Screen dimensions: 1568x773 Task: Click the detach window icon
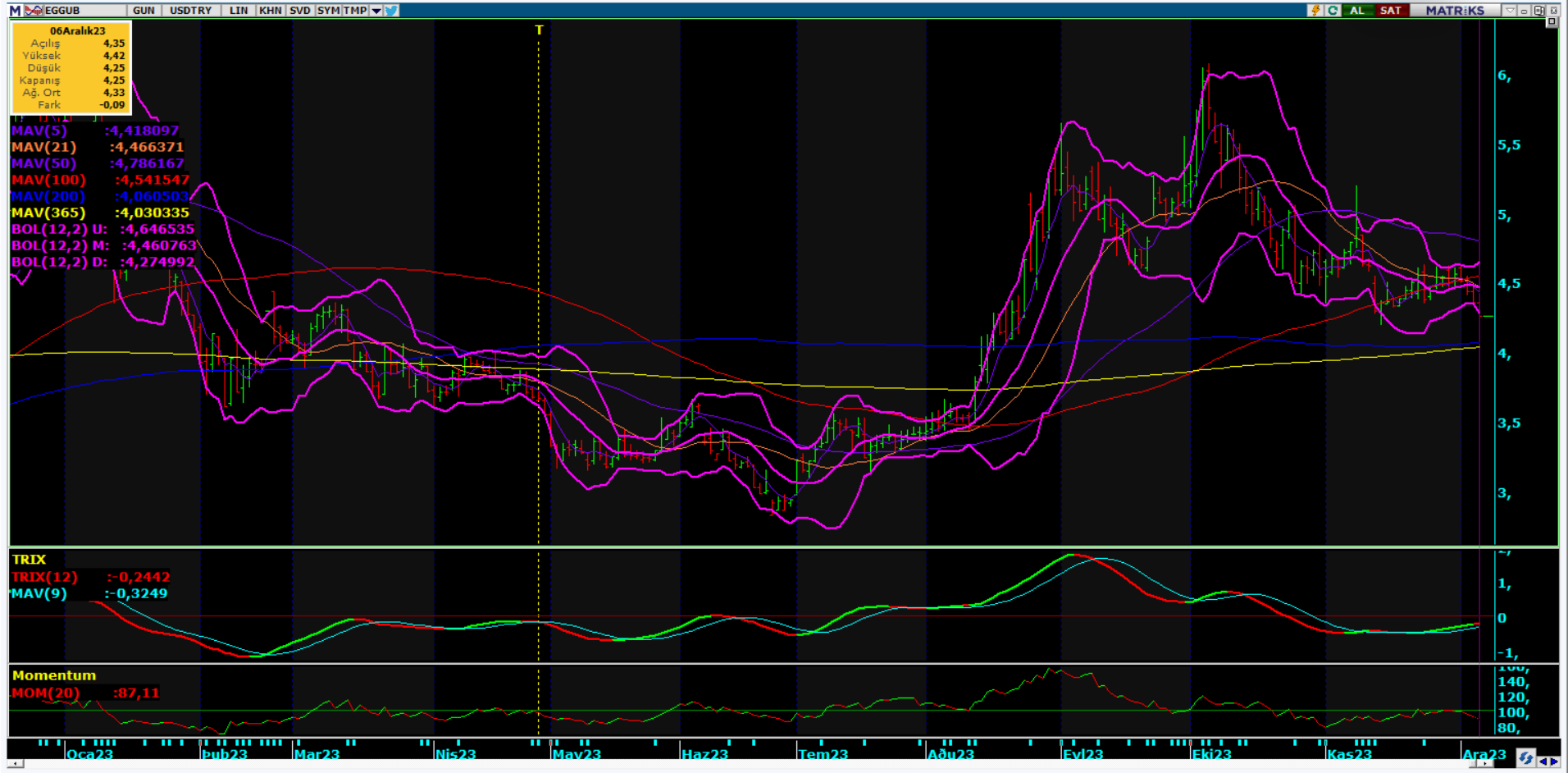1538,10
